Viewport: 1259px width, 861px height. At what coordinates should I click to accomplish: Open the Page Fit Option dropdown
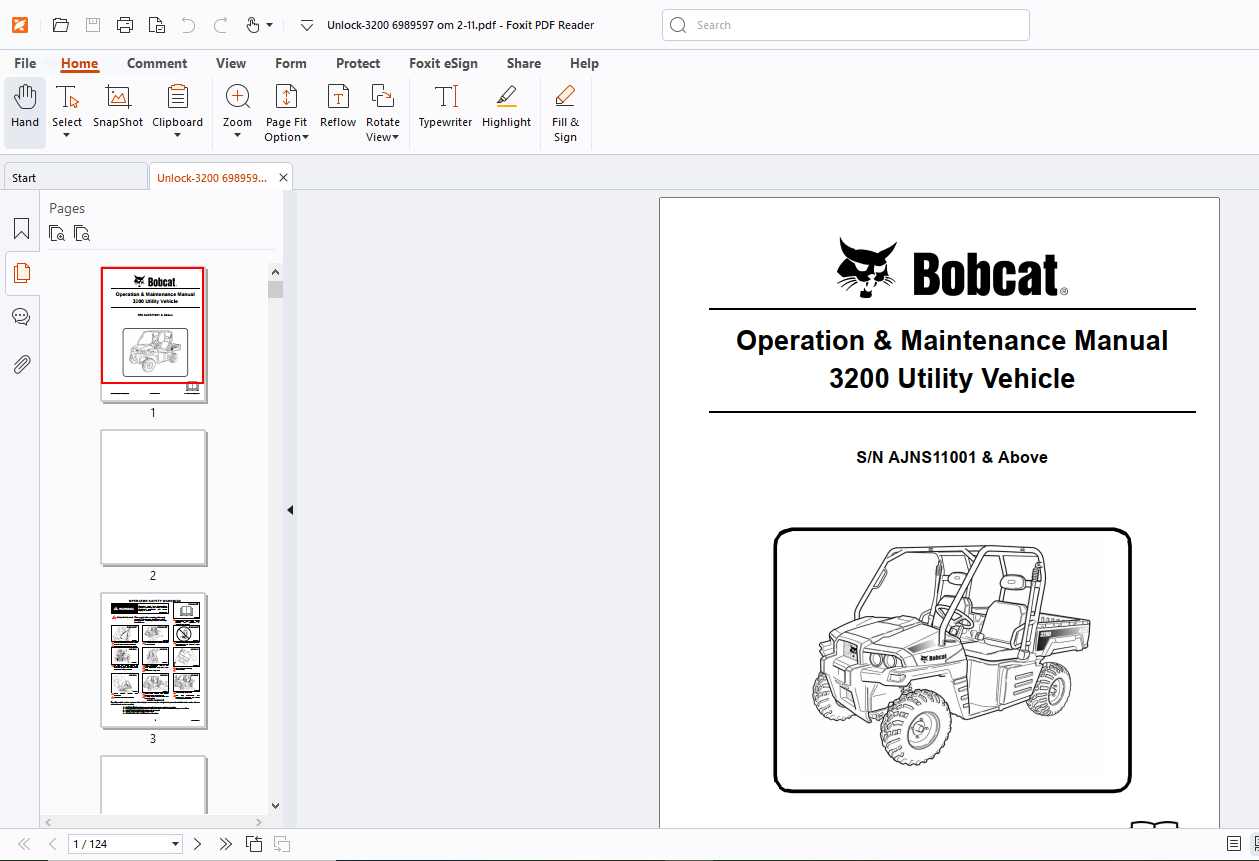coord(305,138)
